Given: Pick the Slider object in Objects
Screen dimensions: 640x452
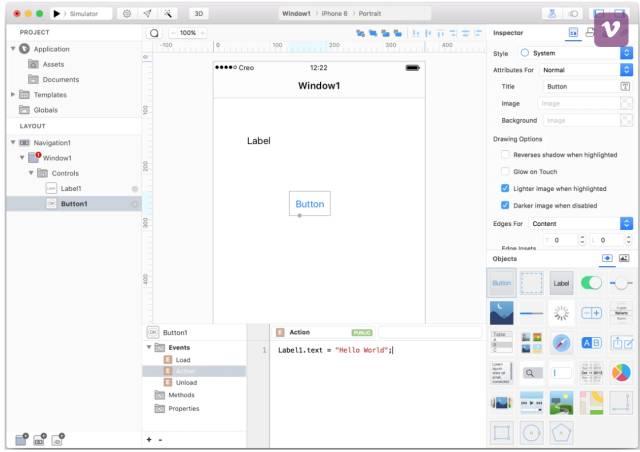Looking at the screenshot, I should [621, 283].
